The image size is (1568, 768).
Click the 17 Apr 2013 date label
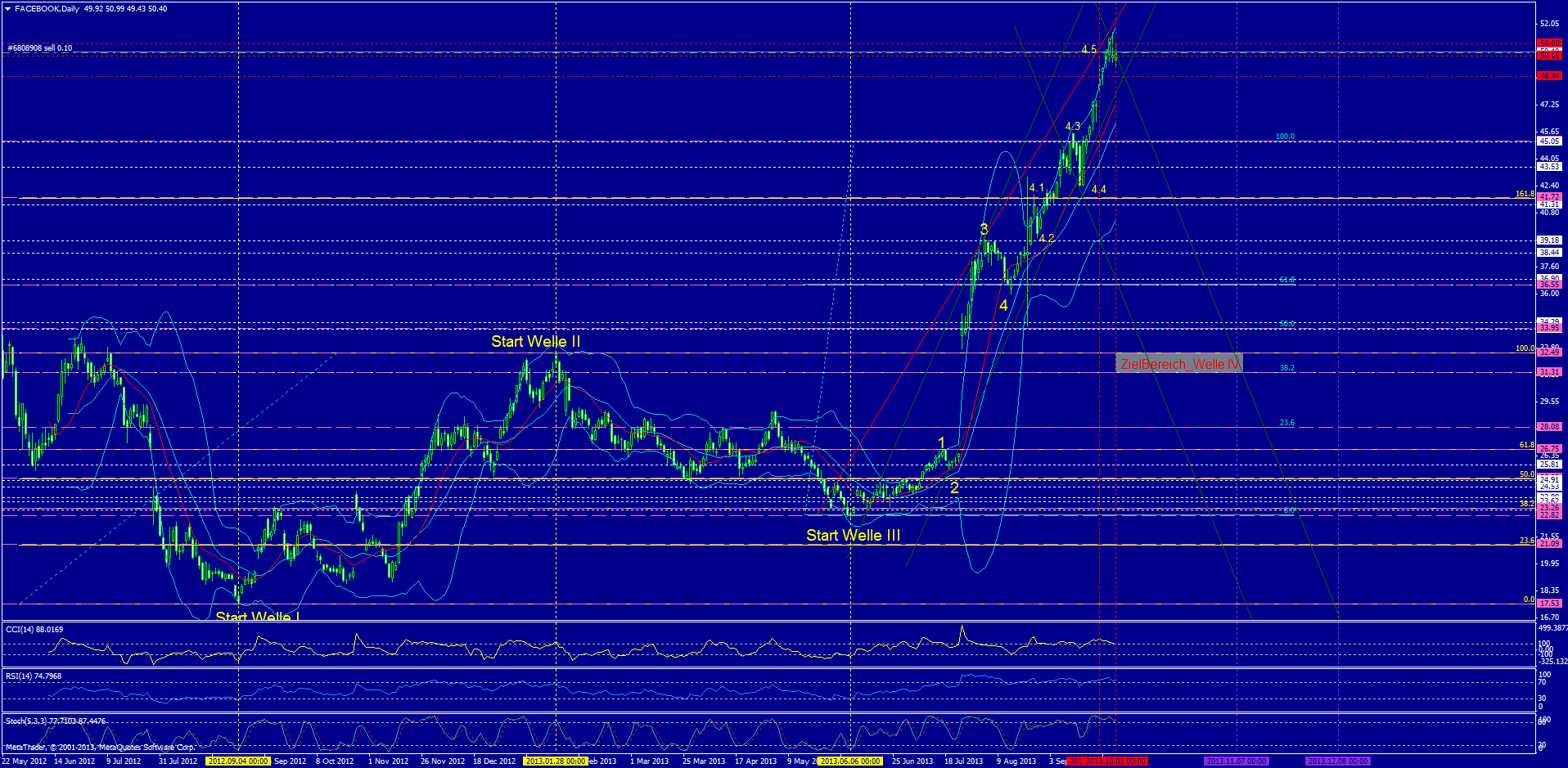click(x=756, y=761)
